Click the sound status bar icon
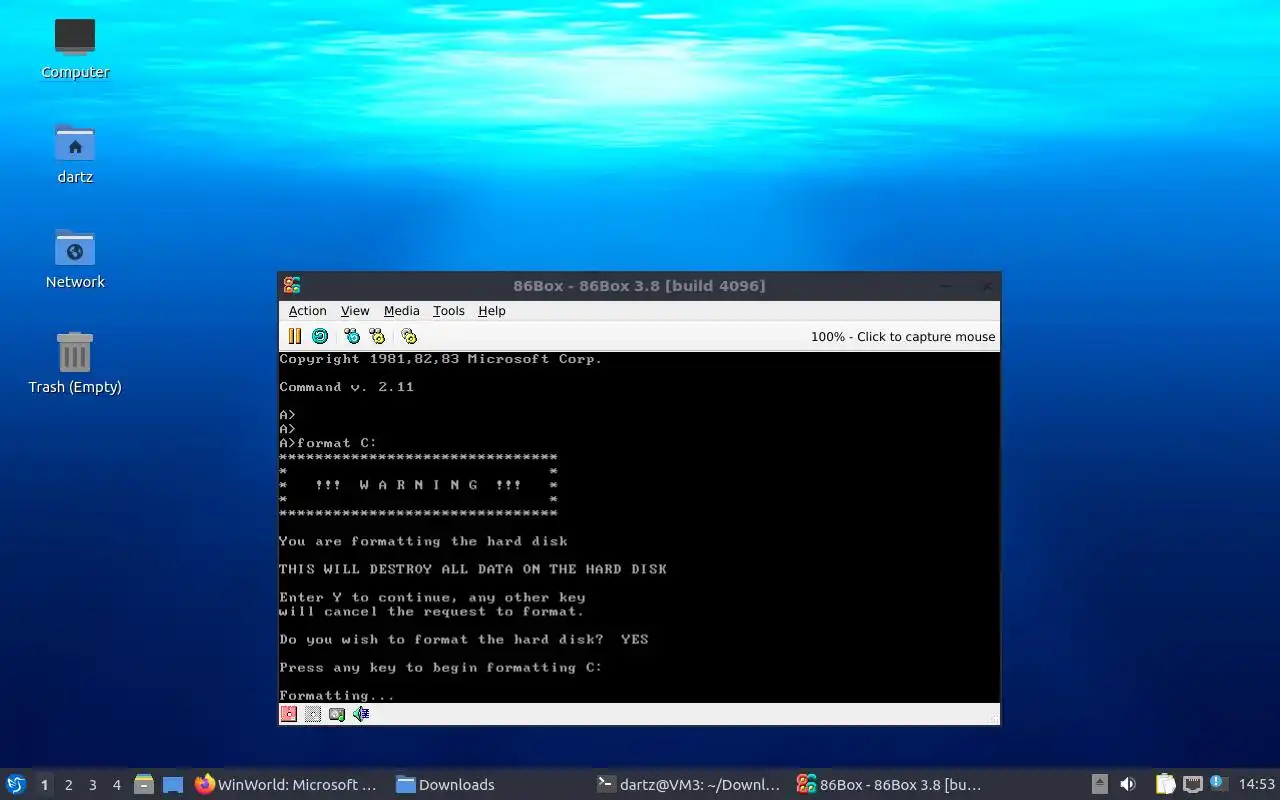Screen dimensions: 1280x800 361,714
